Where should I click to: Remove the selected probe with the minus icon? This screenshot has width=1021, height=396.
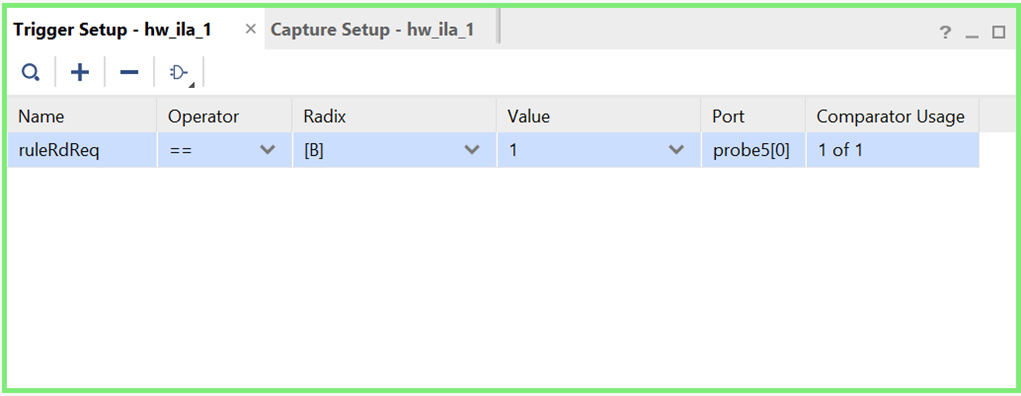tap(129, 72)
